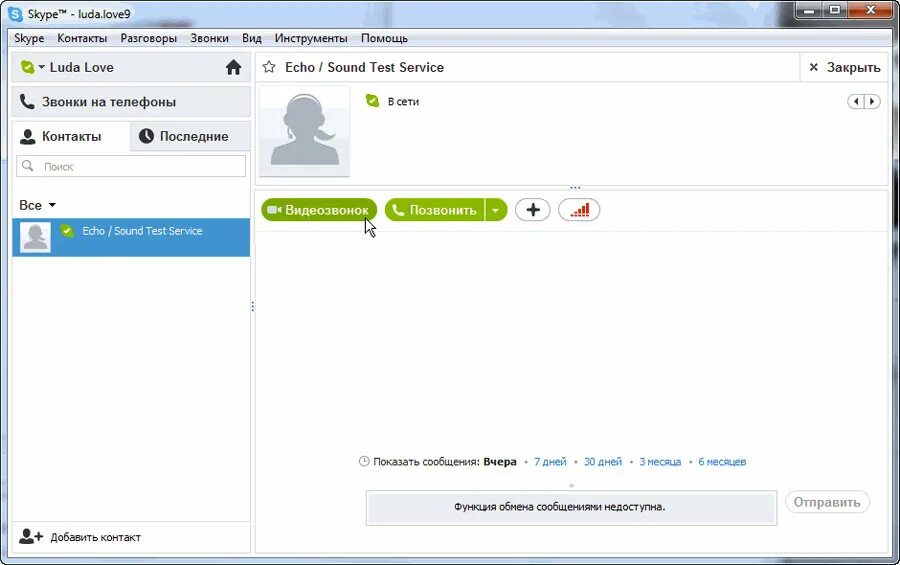Check call quality via signal bars icon
The image size is (900, 565).
579,210
